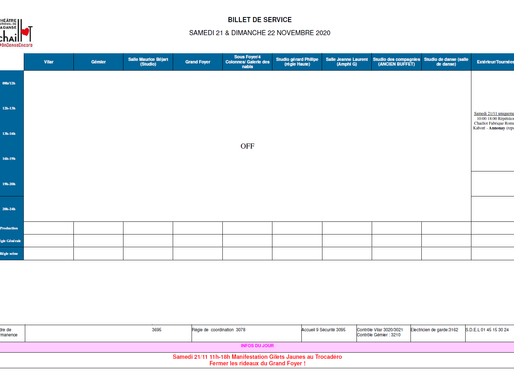The image size is (514, 386).
Task: Click the '12h-13h' time slot row label
Action: [x=9, y=108]
